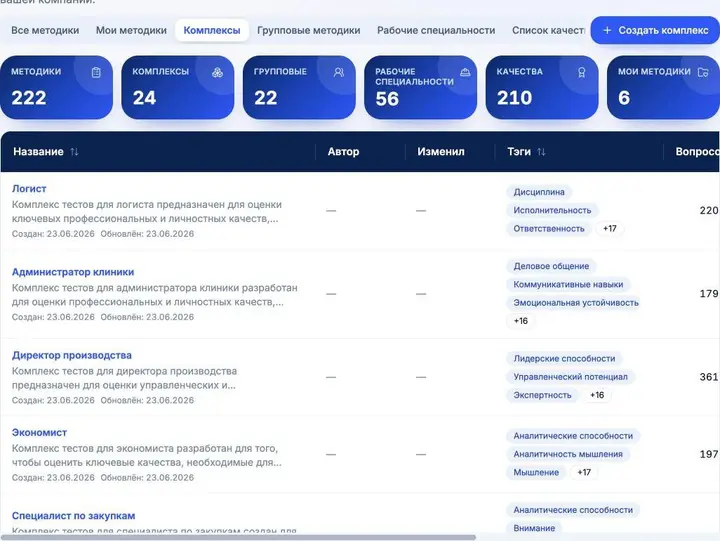This screenshot has width=720, height=541.
Task: Click the Автор column header
Action: (x=343, y=152)
